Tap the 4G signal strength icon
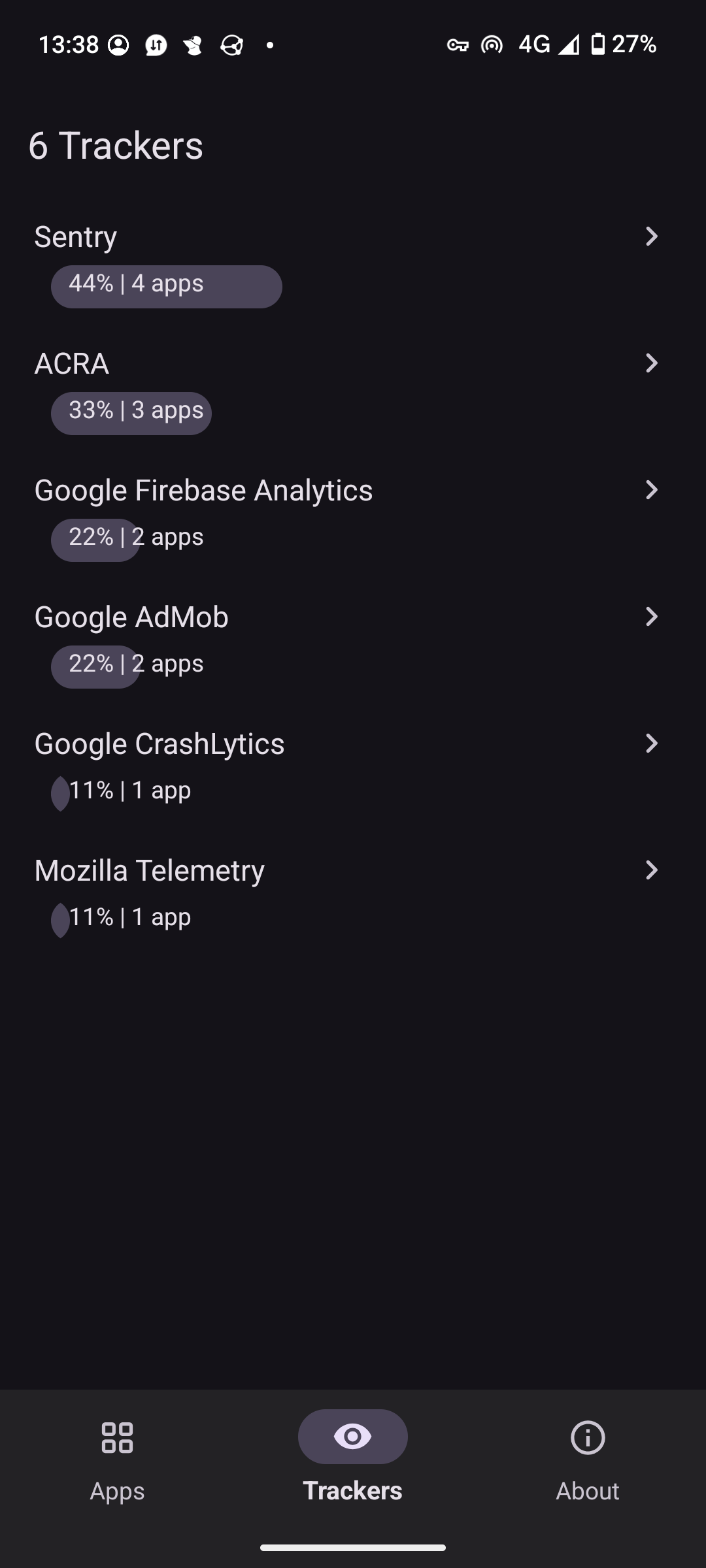706x1568 pixels. tap(569, 45)
